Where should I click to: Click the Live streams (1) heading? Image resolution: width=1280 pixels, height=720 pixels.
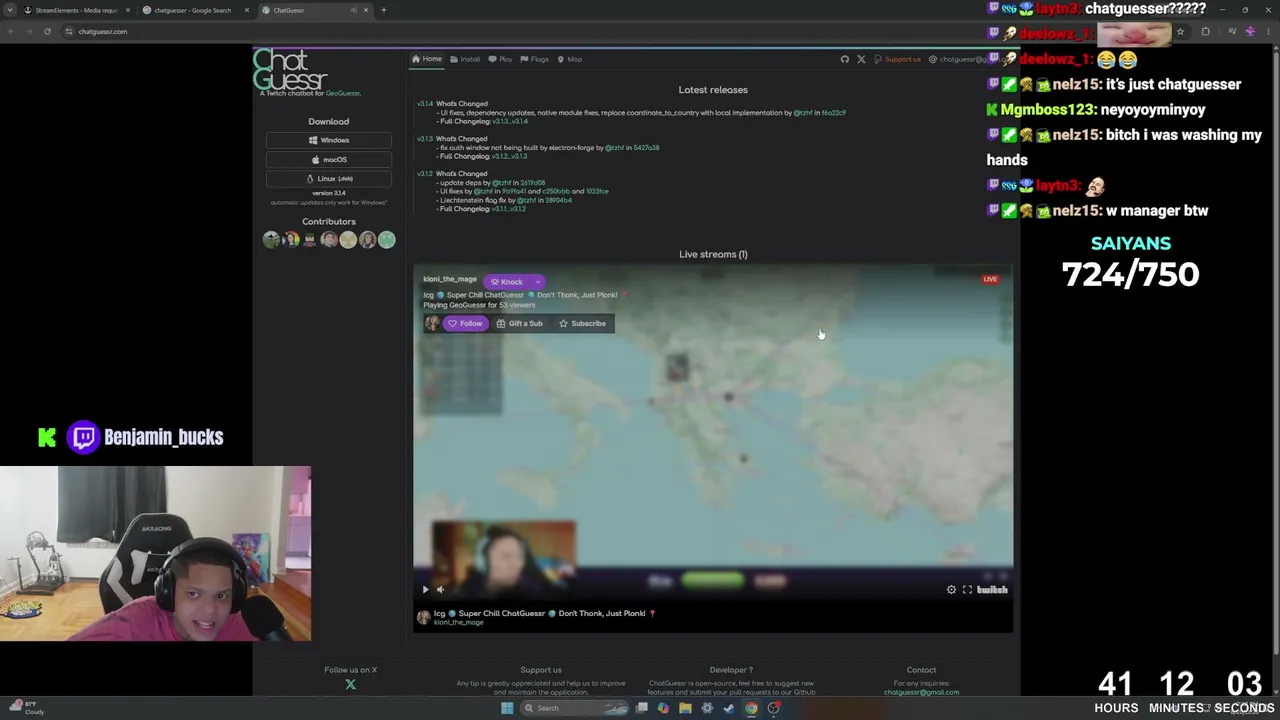[x=713, y=254]
